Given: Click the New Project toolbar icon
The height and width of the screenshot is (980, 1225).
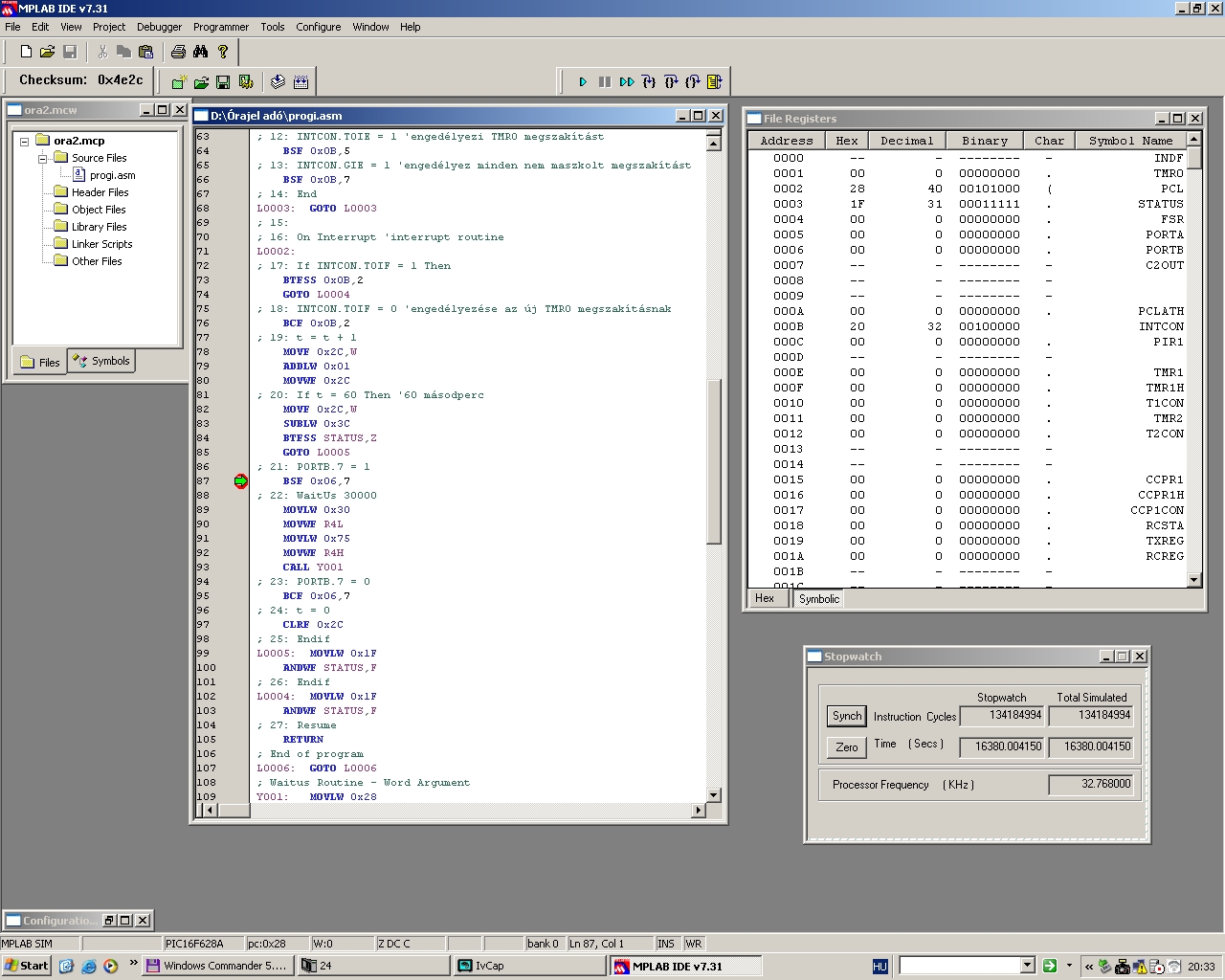Looking at the screenshot, I should point(179,82).
